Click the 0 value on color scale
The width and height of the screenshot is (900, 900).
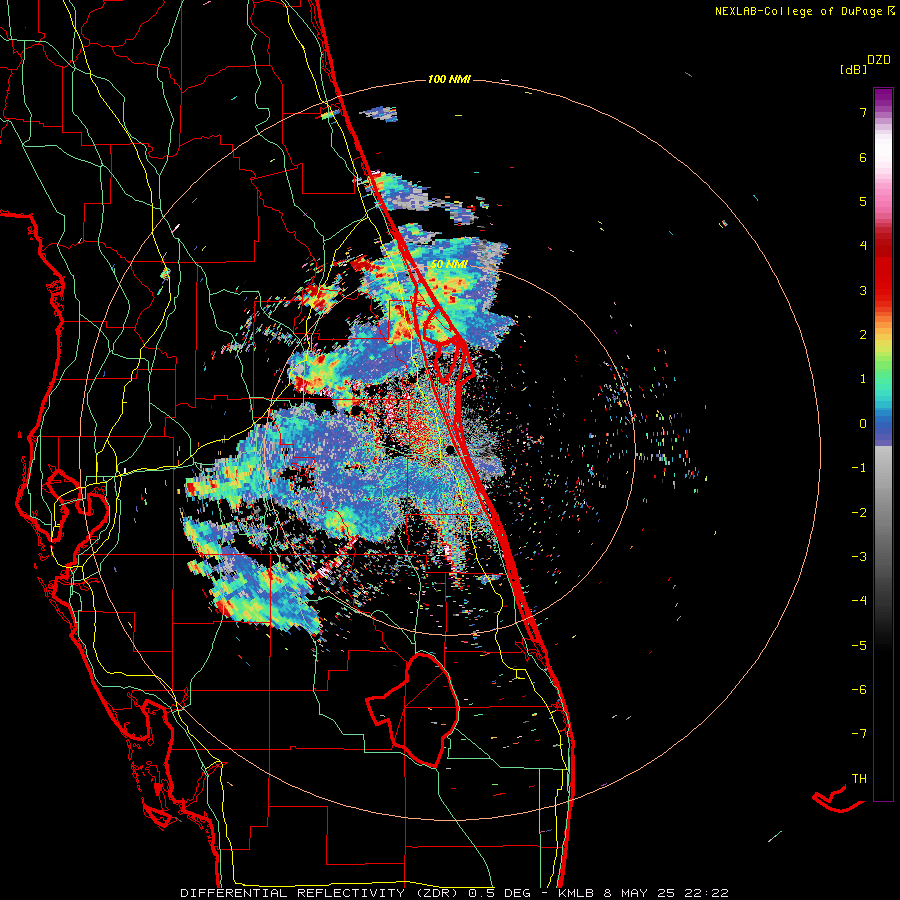pos(863,424)
